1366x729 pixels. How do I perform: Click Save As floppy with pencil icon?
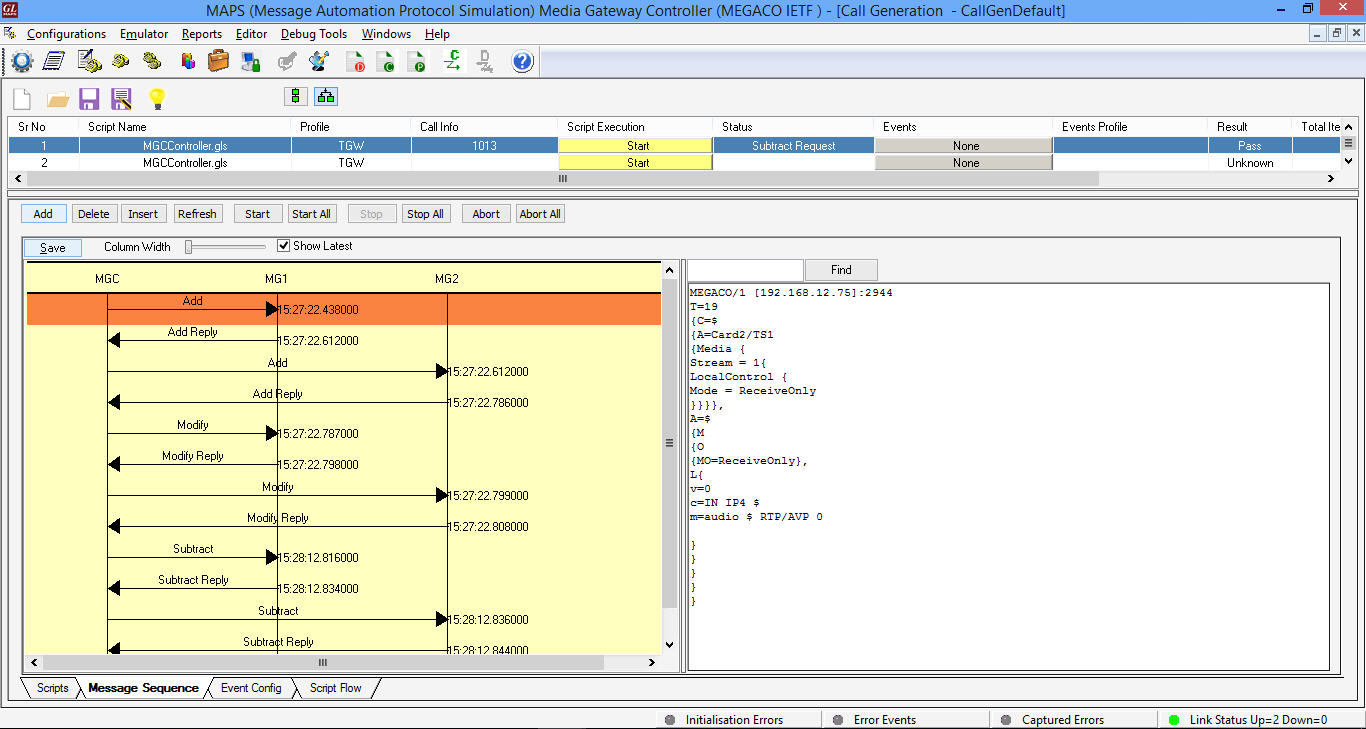pos(122,98)
